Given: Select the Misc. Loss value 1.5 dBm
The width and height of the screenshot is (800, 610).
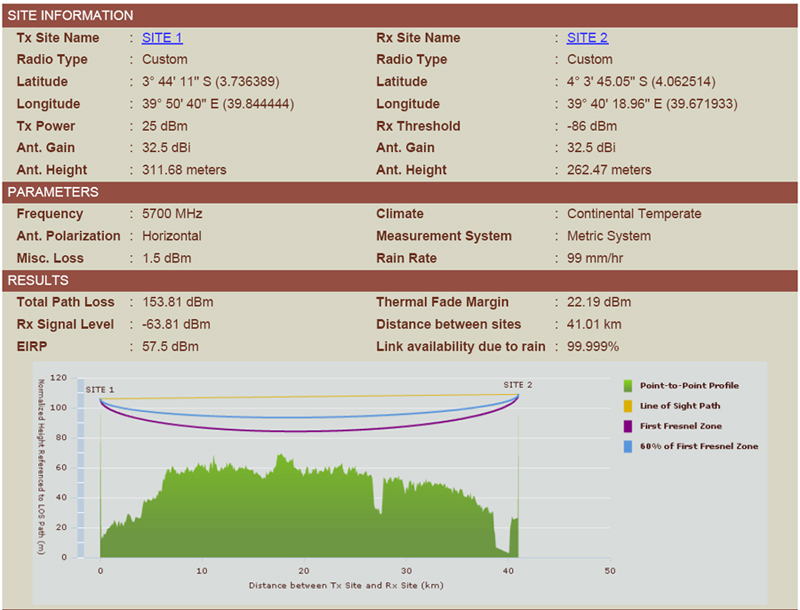Looking at the screenshot, I should coord(166,258).
